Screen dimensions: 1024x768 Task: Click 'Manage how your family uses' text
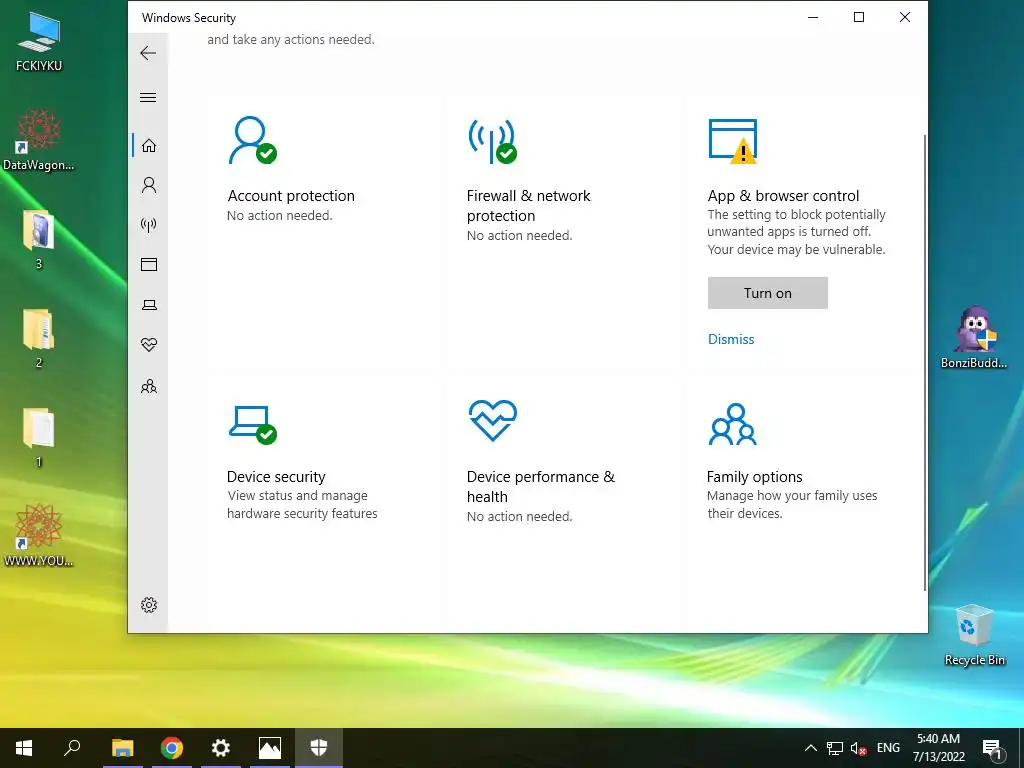(x=792, y=496)
